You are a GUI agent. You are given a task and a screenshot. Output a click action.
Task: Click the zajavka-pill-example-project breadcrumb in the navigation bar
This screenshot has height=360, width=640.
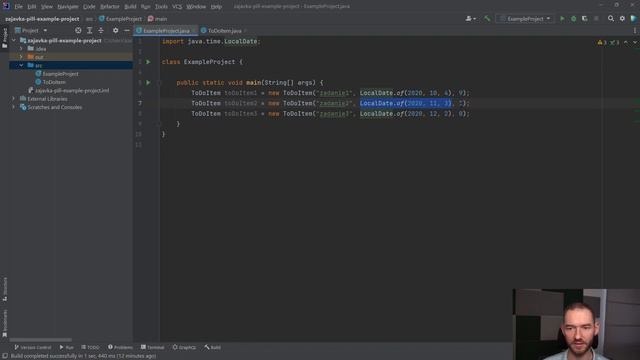coord(42,19)
